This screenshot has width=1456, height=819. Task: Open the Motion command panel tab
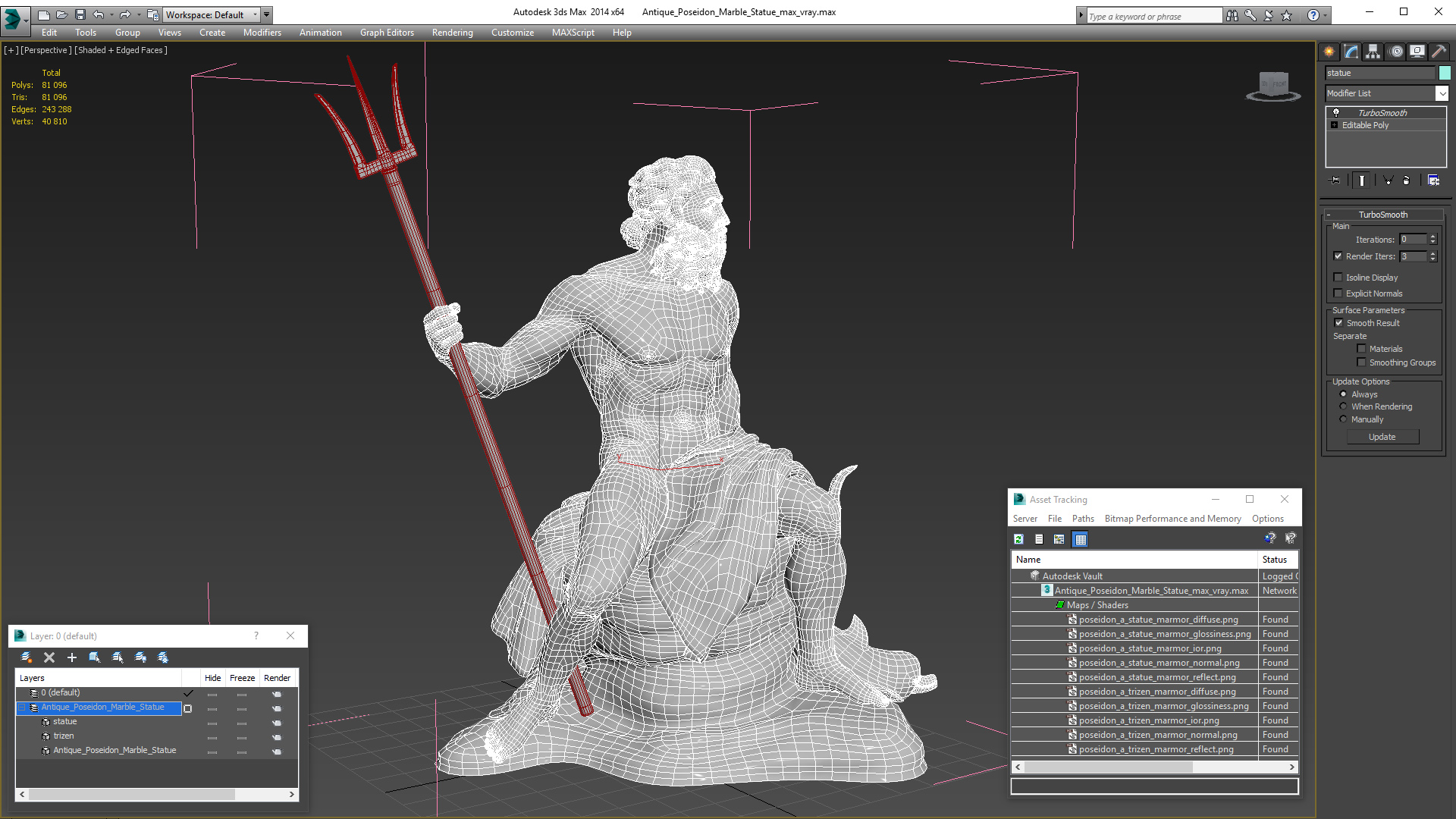coord(1395,52)
